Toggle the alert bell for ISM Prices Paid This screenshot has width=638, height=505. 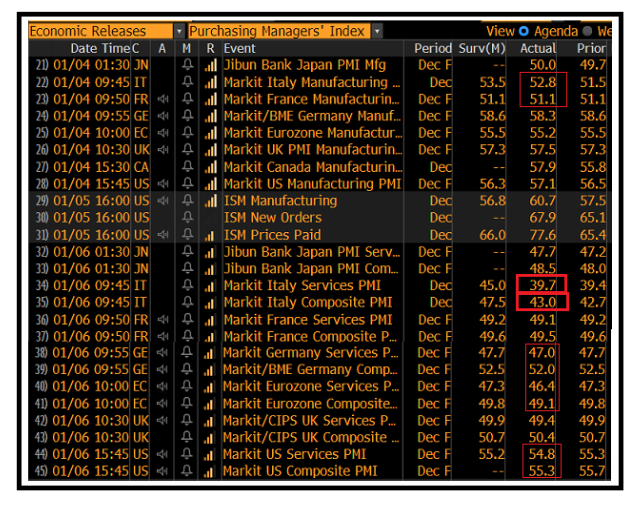coord(187,235)
